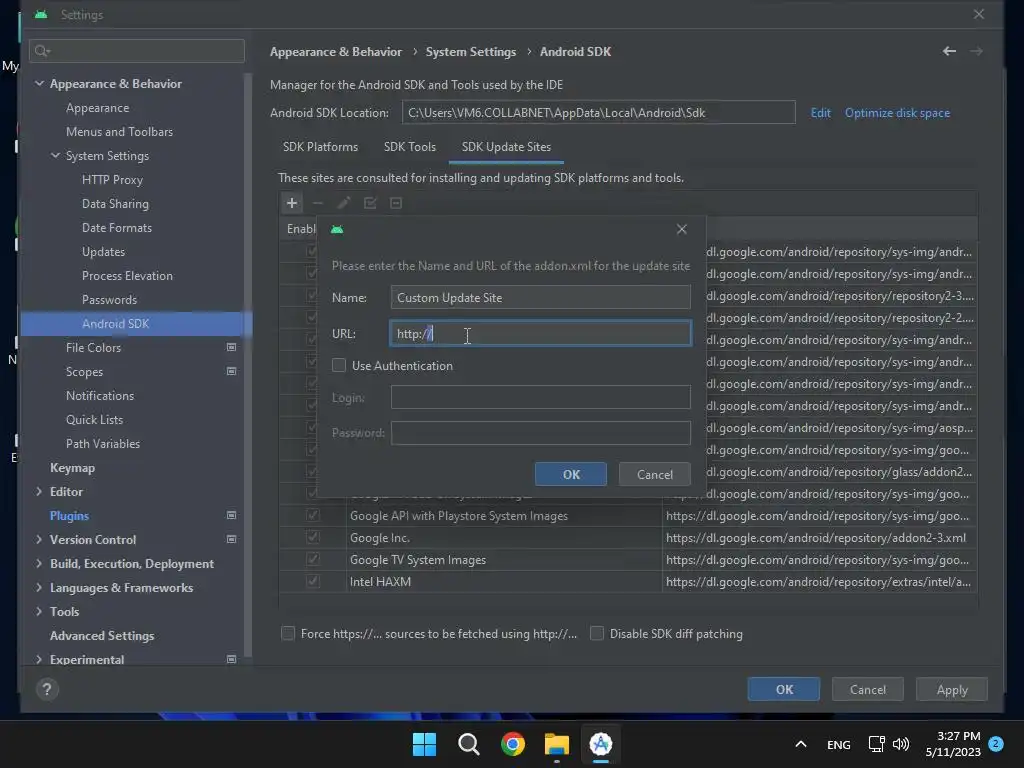Toggle Disable SDK diff patching checkbox
Screen dimensions: 1024x768
click(597, 633)
